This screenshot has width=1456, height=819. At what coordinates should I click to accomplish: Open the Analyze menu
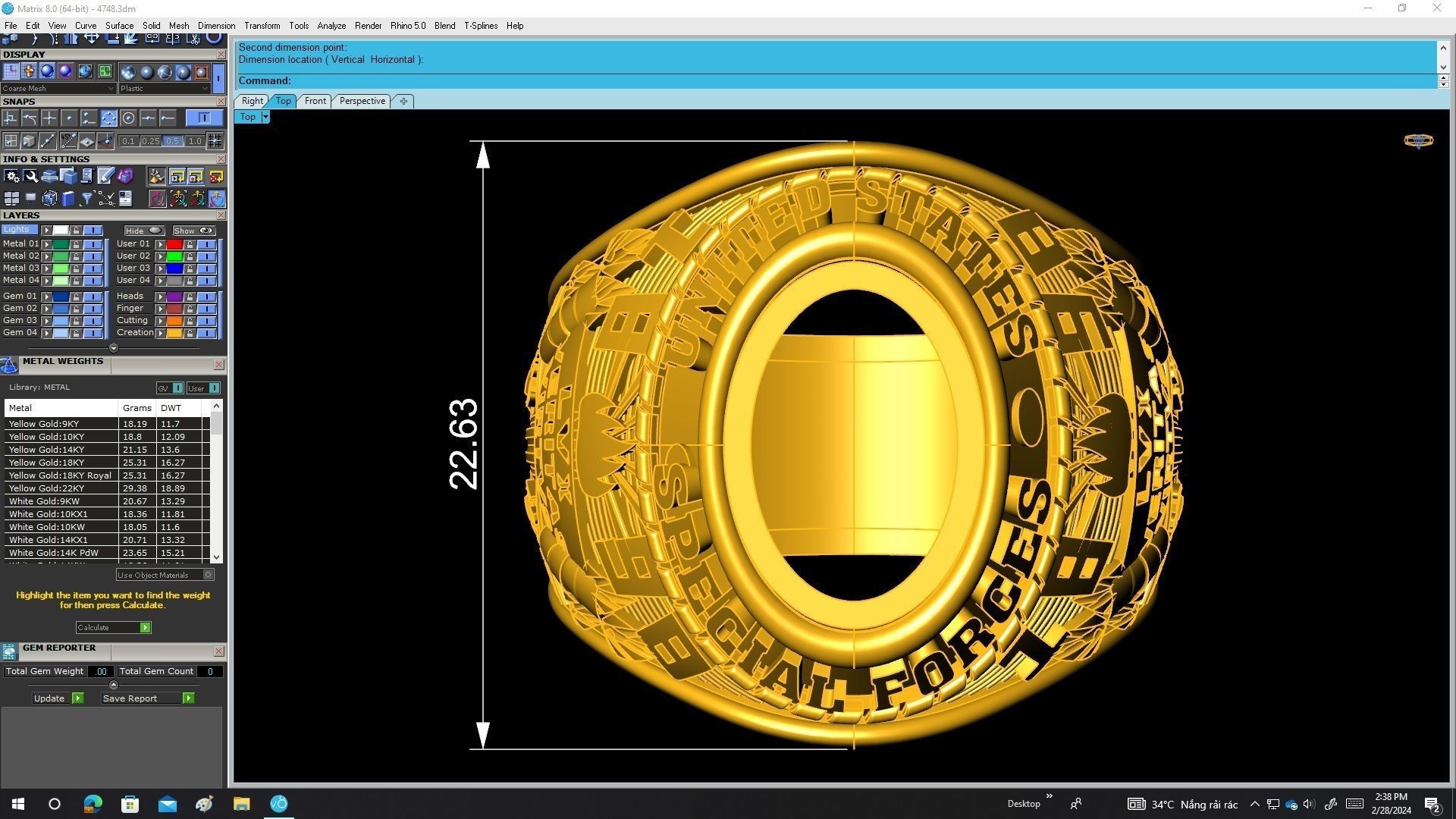[331, 26]
